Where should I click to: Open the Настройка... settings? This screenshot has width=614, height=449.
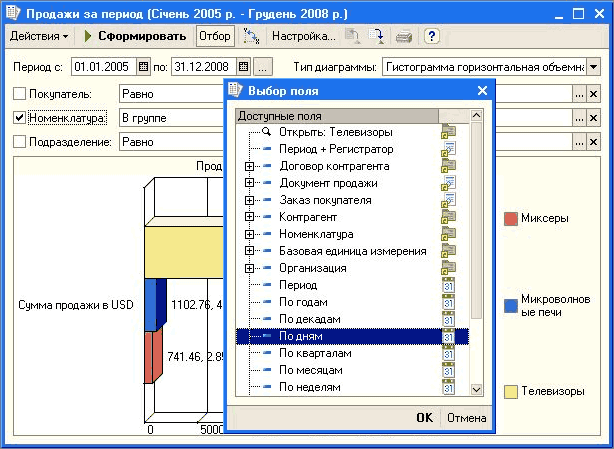coord(304,36)
